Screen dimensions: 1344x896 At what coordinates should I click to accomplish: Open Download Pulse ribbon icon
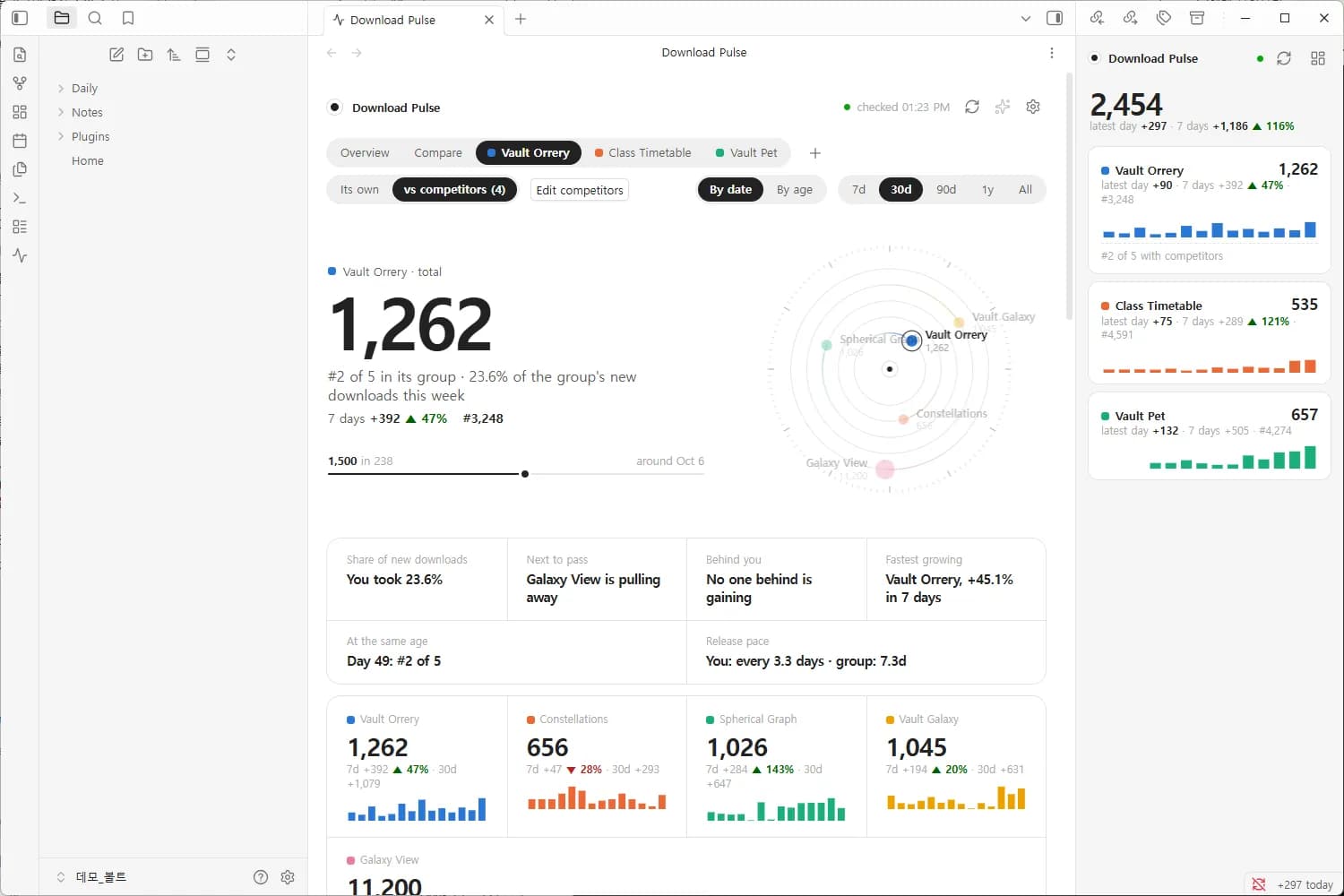pyautogui.click(x=20, y=255)
